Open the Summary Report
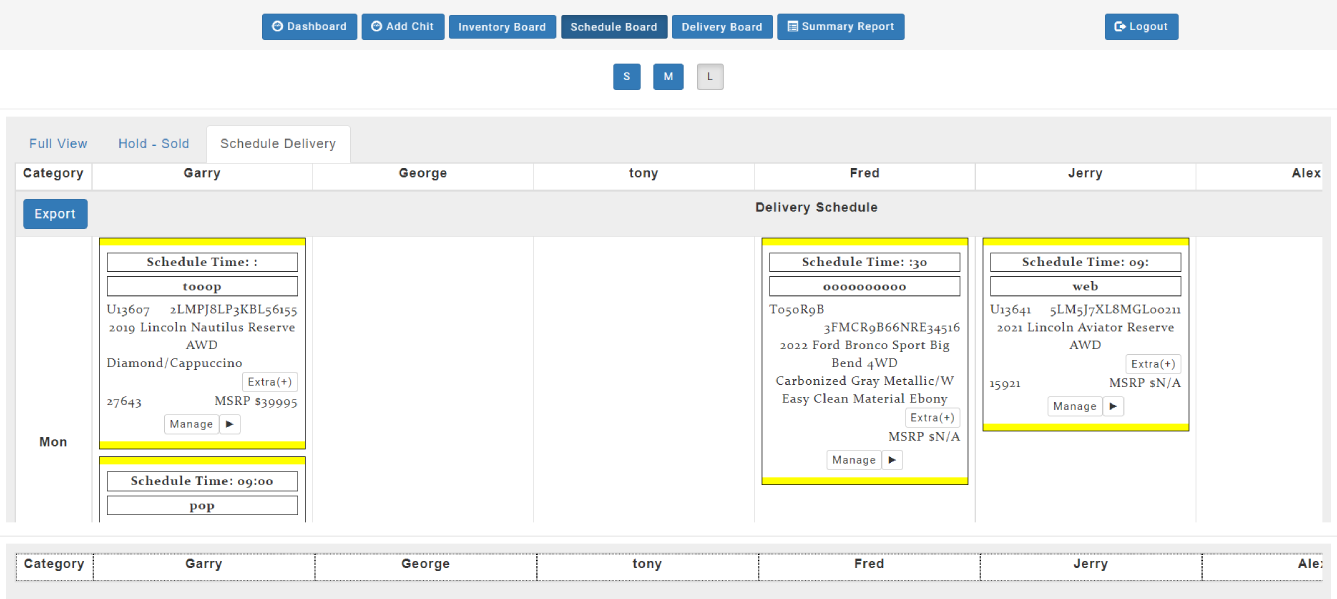 tap(840, 27)
